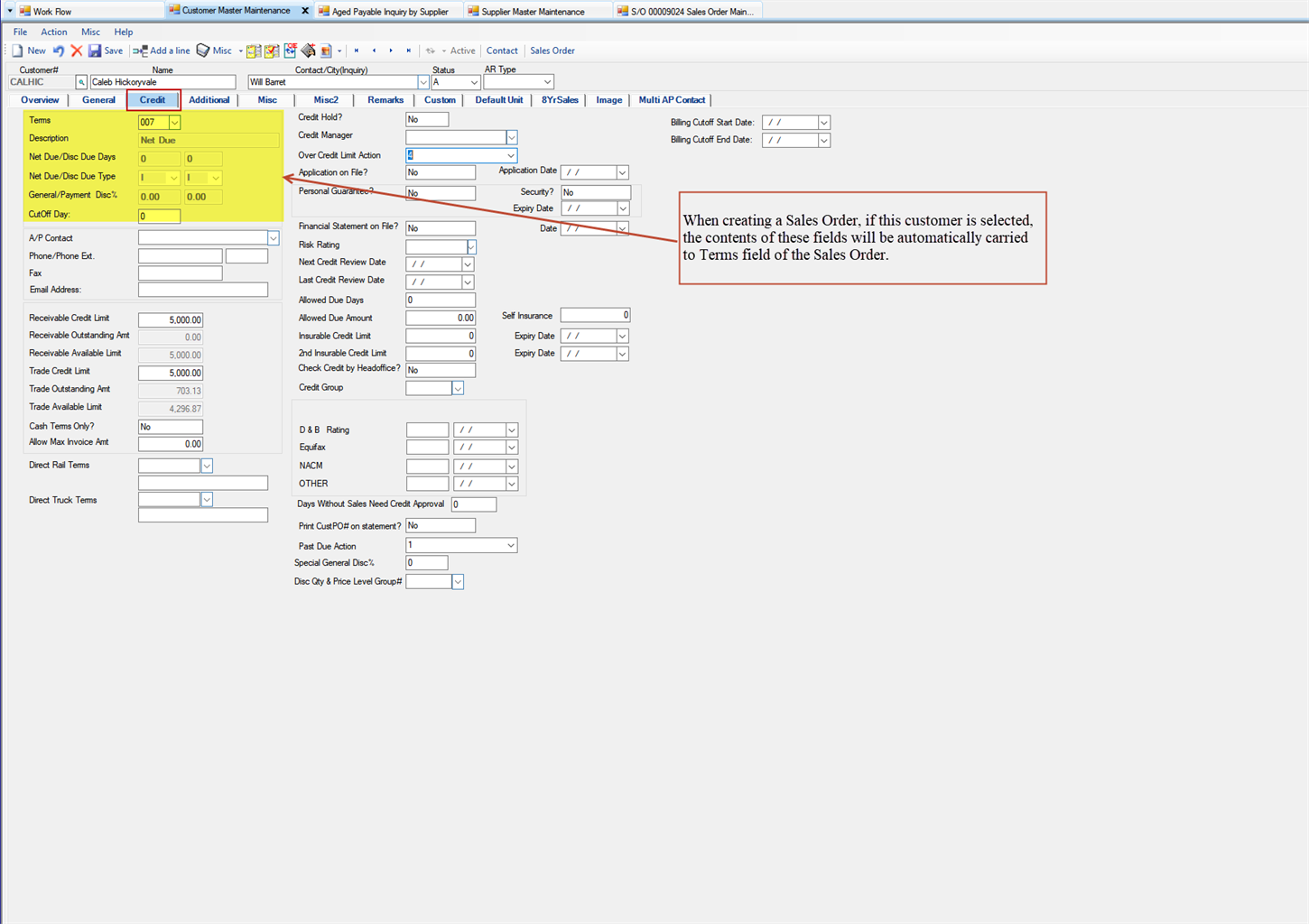Open the Aged Payable Inquiry by Supplier tab
The image size is (1309, 924).
click(388, 11)
